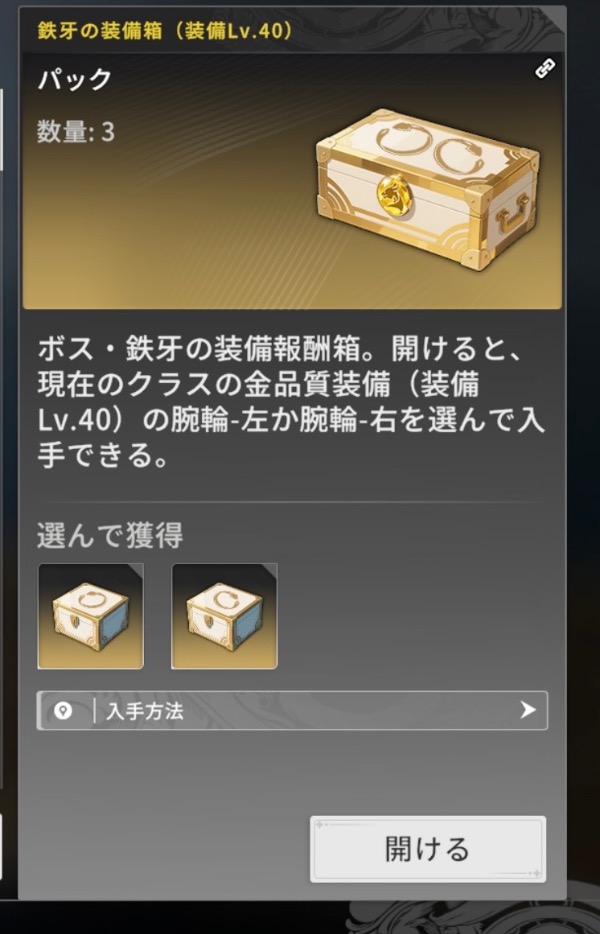
Task: Select the right bracelet box reward
Action: pyautogui.click(x=224, y=616)
